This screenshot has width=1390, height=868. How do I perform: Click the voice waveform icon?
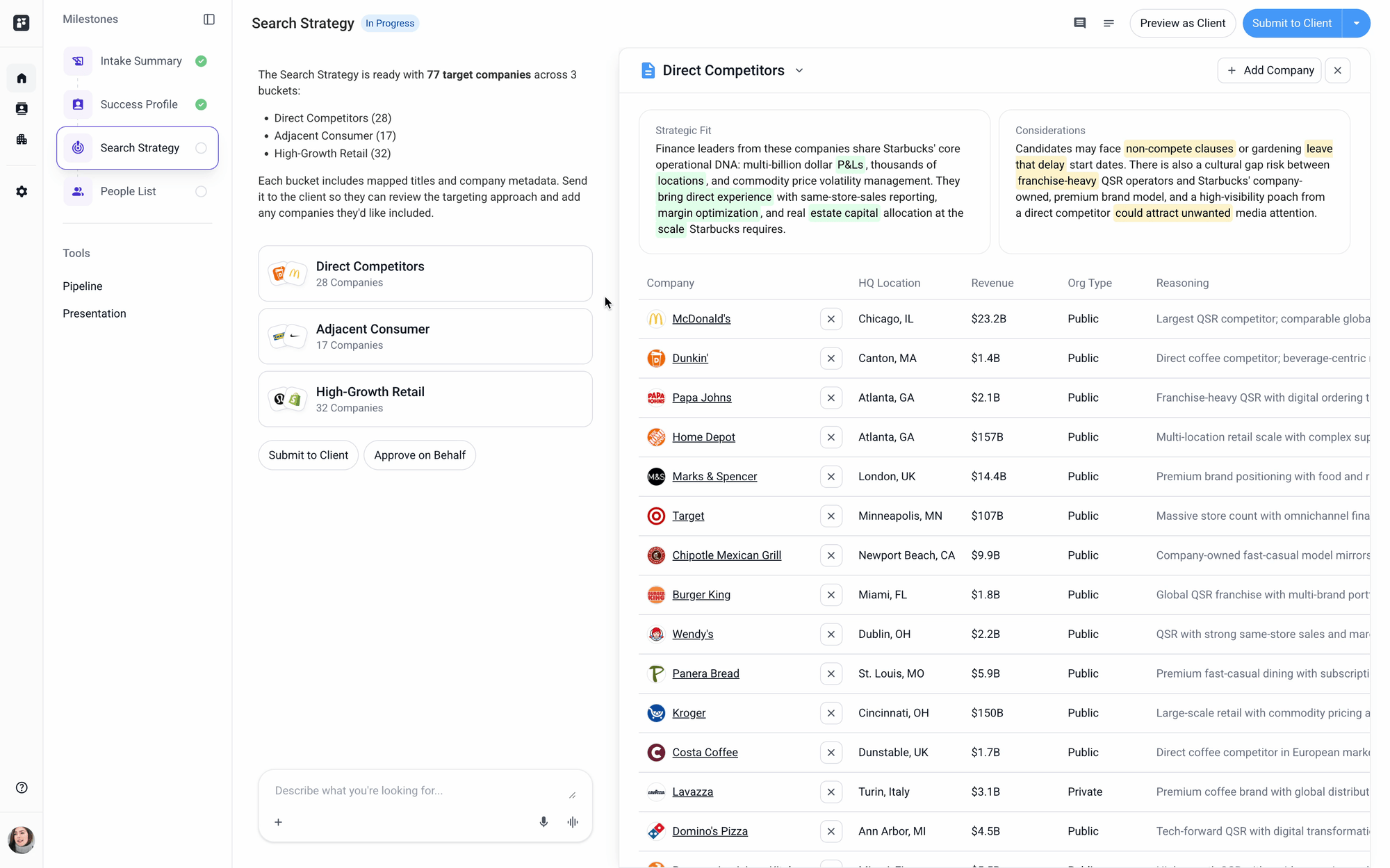[x=573, y=821]
